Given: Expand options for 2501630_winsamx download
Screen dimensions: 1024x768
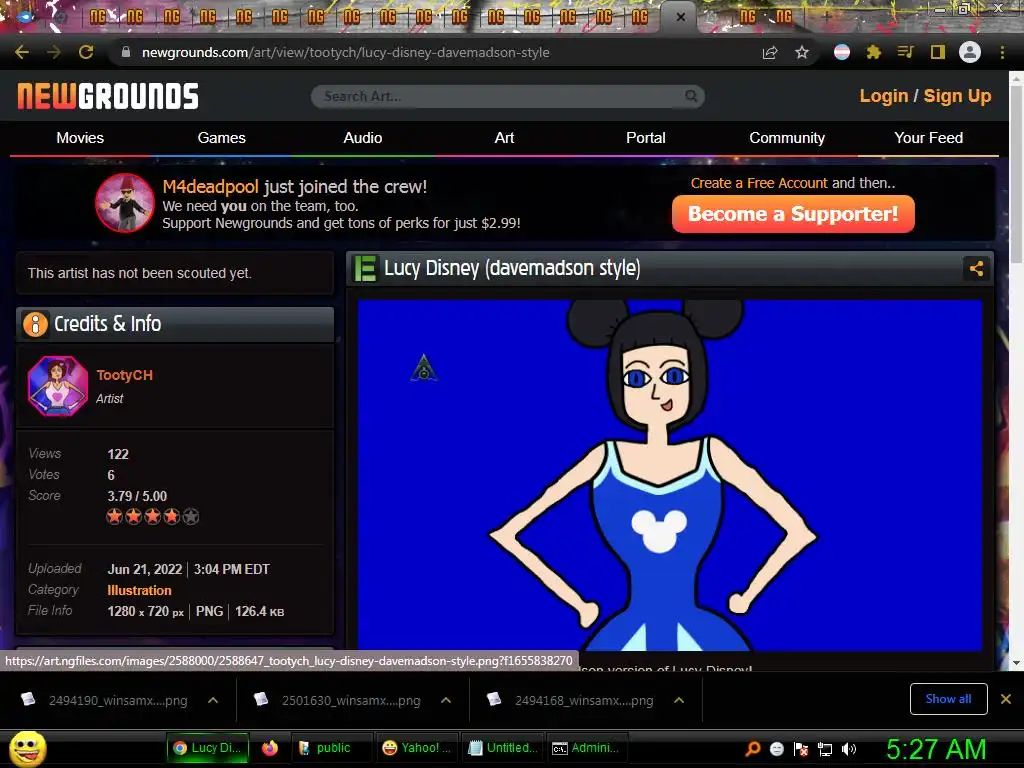Looking at the screenshot, I should (x=446, y=700).
